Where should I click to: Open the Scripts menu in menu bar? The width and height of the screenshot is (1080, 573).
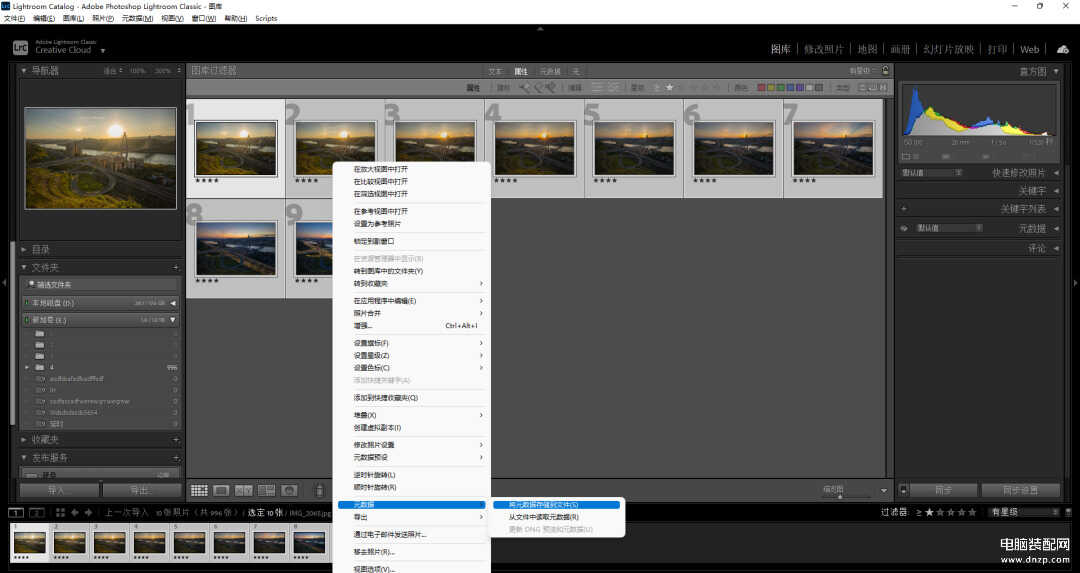click(266, 19)
